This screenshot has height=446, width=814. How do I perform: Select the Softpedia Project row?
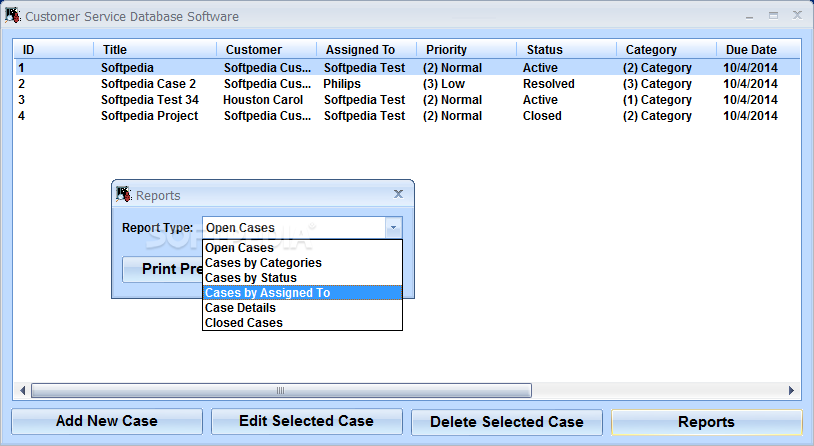408,116
